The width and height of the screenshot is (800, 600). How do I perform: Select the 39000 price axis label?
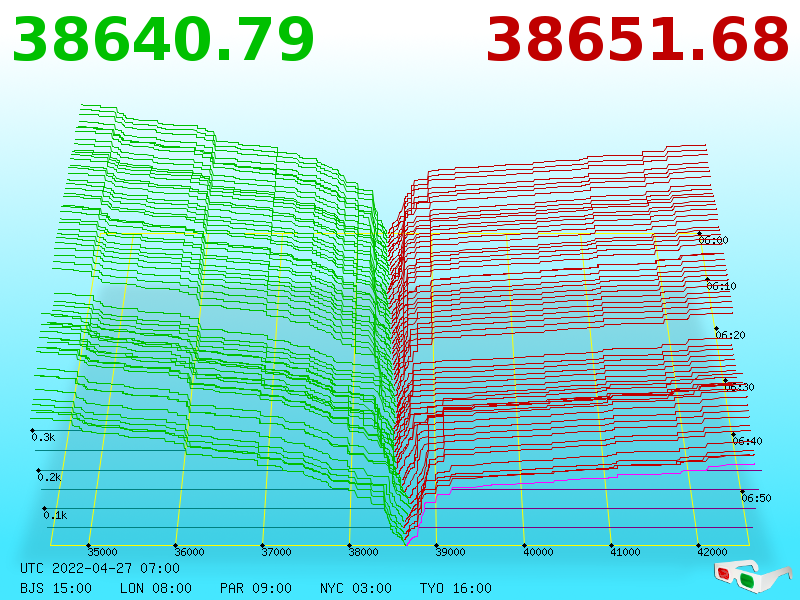coord(450,552)
